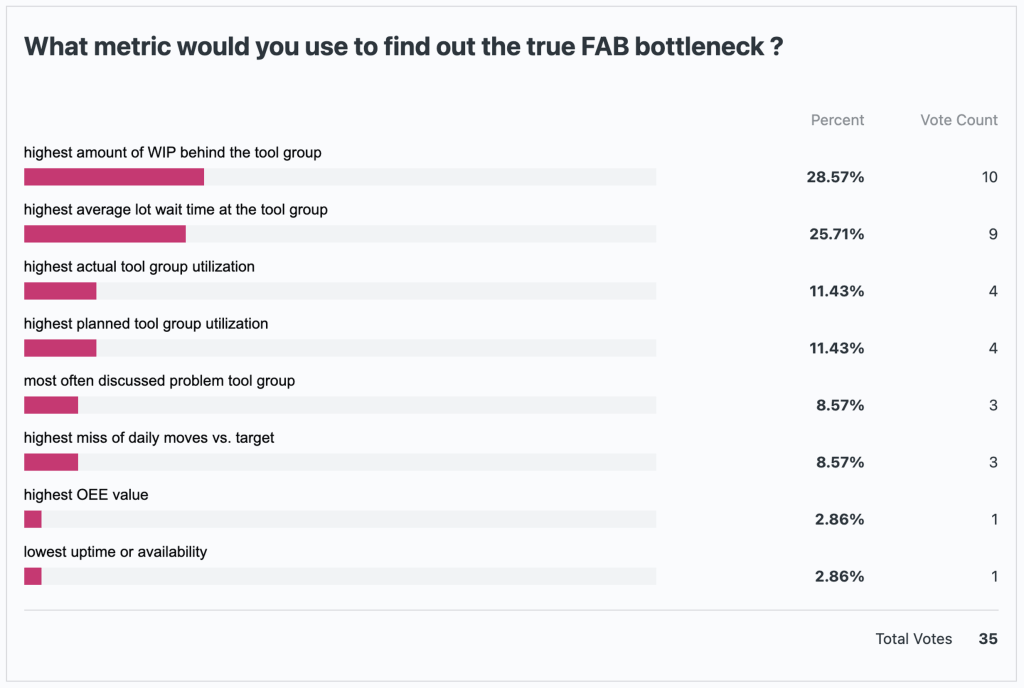Click the 28.57% percentage value
This screenshot has width=1024, height=688.
(x=835, y=177)
